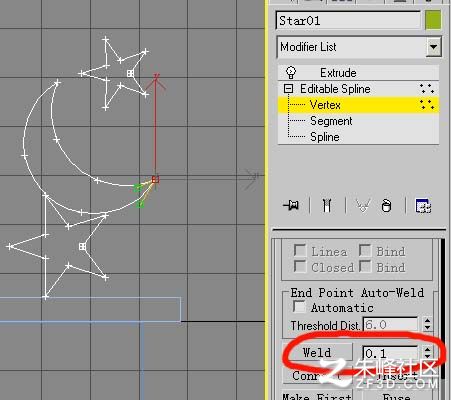Check the Closed checkbox
This screenshot has height=400, width=451.
tap(300, 266)
